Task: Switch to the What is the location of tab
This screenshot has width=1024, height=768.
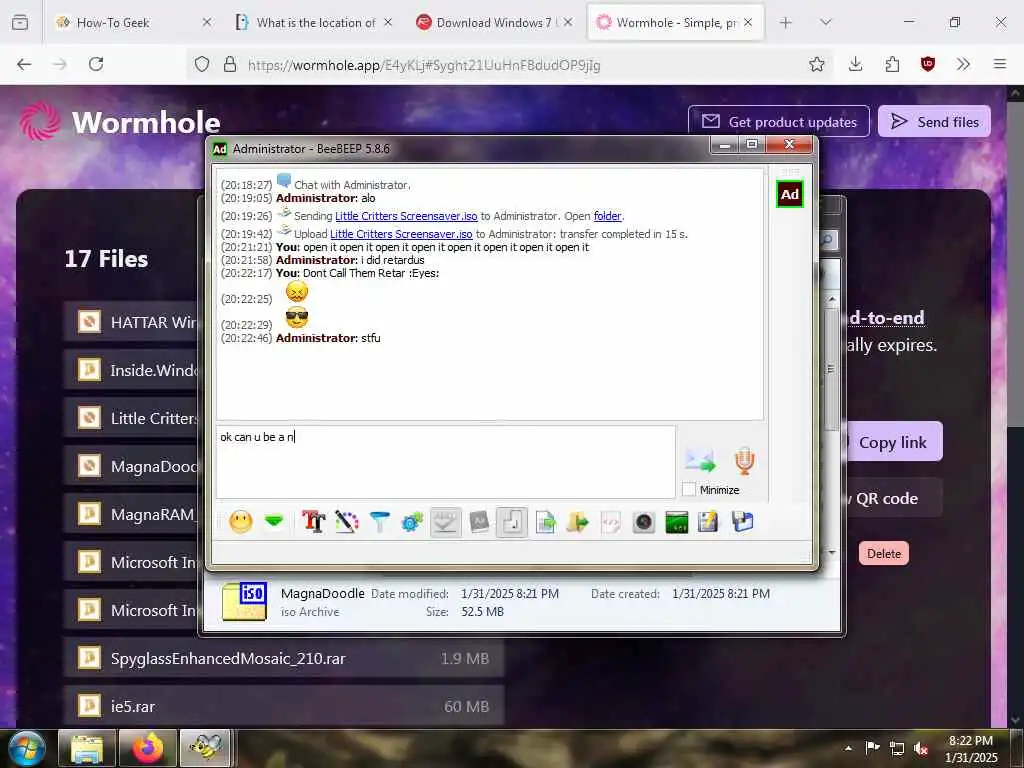Action: (313, 23)
